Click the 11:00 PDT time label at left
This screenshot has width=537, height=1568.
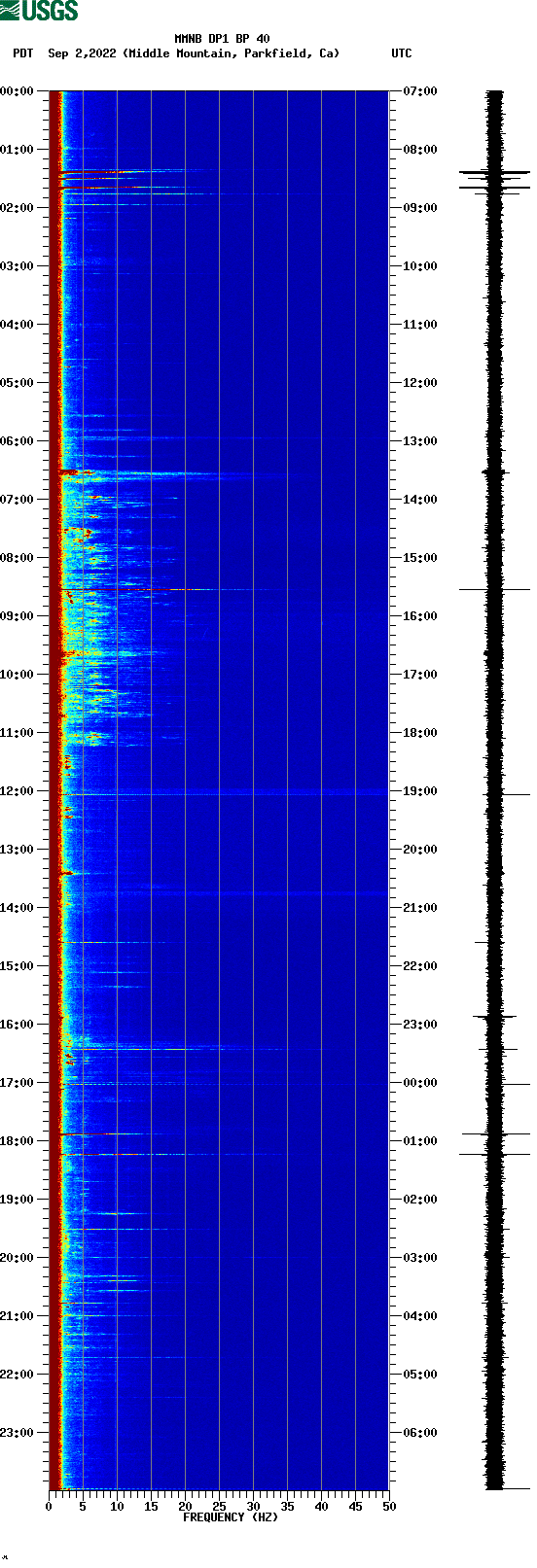click(17, 733)
